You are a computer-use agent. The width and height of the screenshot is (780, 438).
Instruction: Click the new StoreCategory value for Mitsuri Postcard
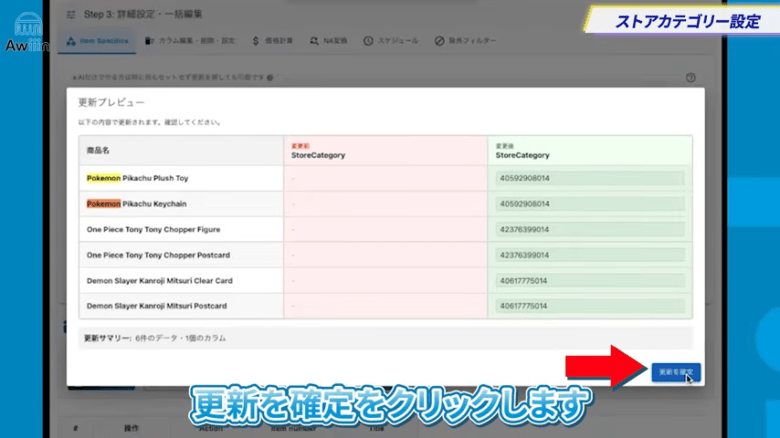589,306
